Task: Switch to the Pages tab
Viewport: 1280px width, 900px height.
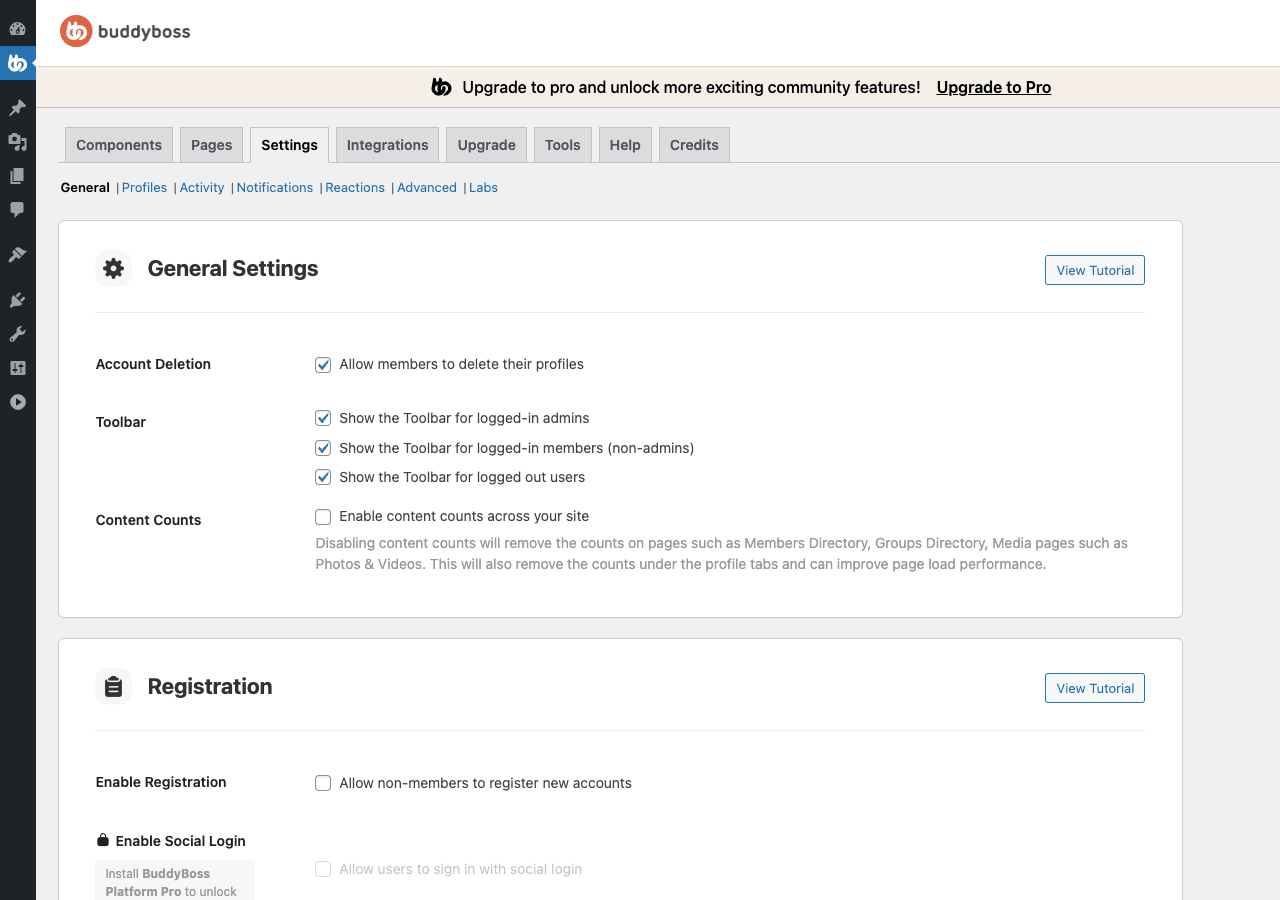Action: coord(211,145)
